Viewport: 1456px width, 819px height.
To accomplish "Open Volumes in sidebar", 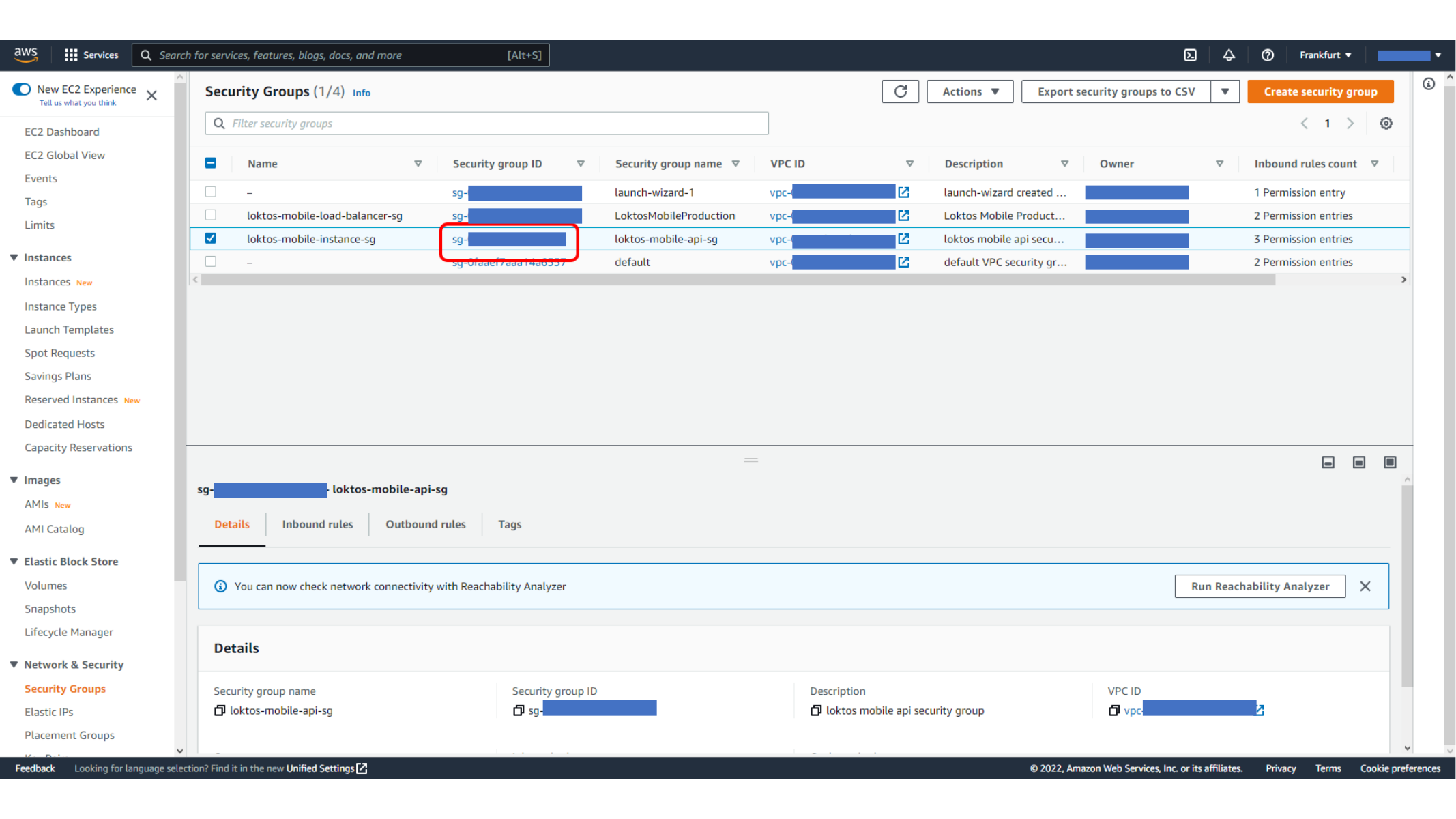I will click(x=46, y=586).
